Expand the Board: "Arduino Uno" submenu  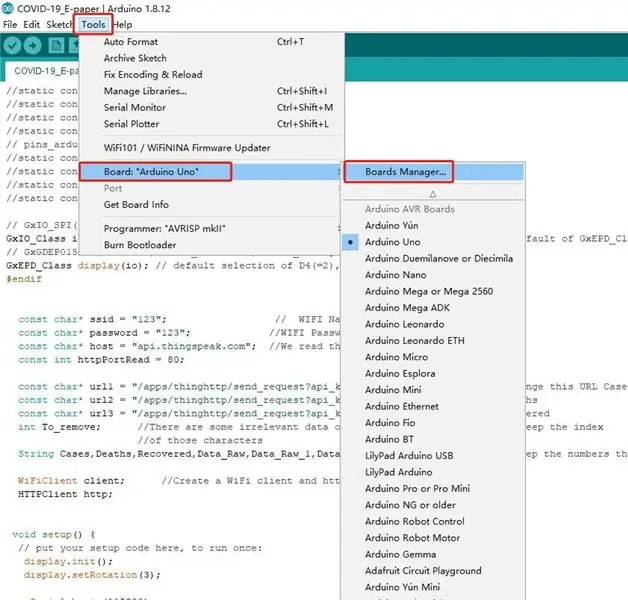(211, 172)
